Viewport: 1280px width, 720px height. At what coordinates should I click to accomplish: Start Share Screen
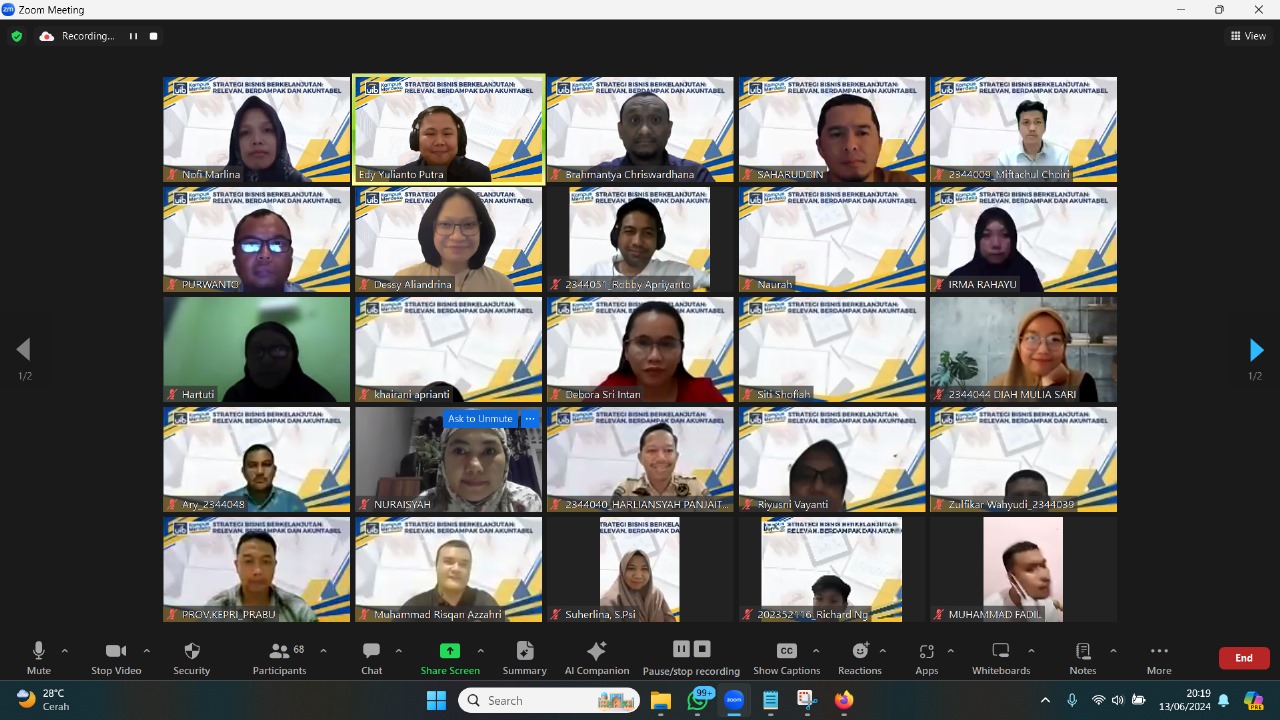click(x=450, y=657)
